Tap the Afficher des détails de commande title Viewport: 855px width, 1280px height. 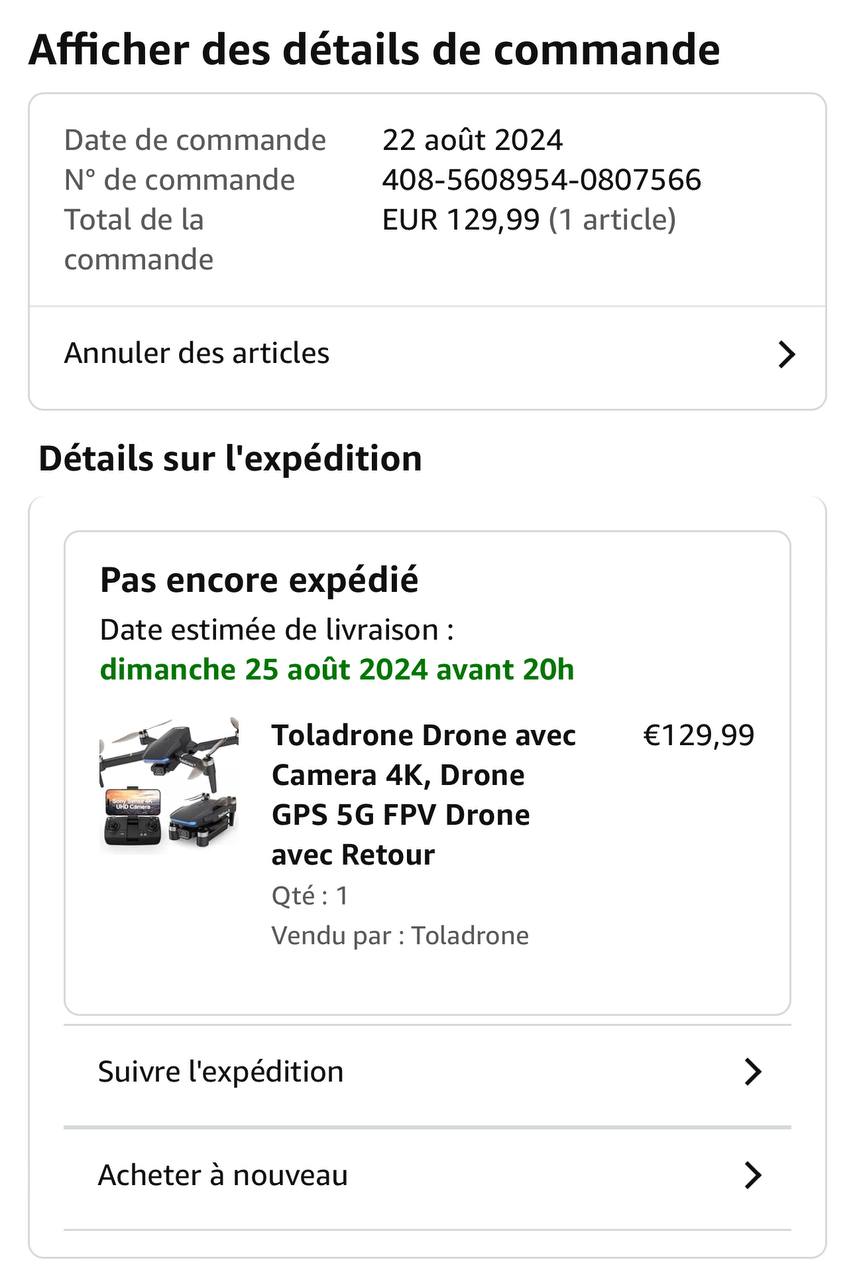pyautogui.click(x=374, y=49)
